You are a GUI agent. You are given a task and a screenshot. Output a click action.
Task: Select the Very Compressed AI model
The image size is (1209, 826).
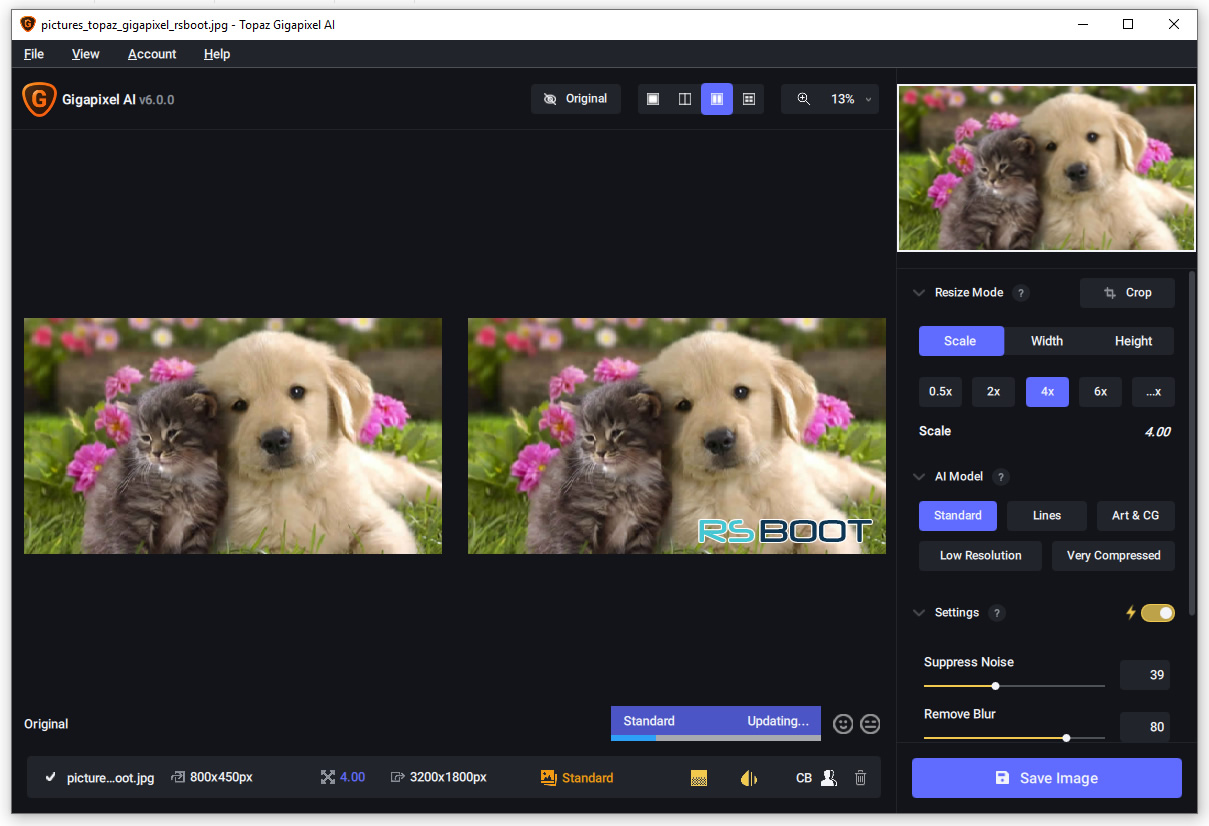click(1113, 556)
